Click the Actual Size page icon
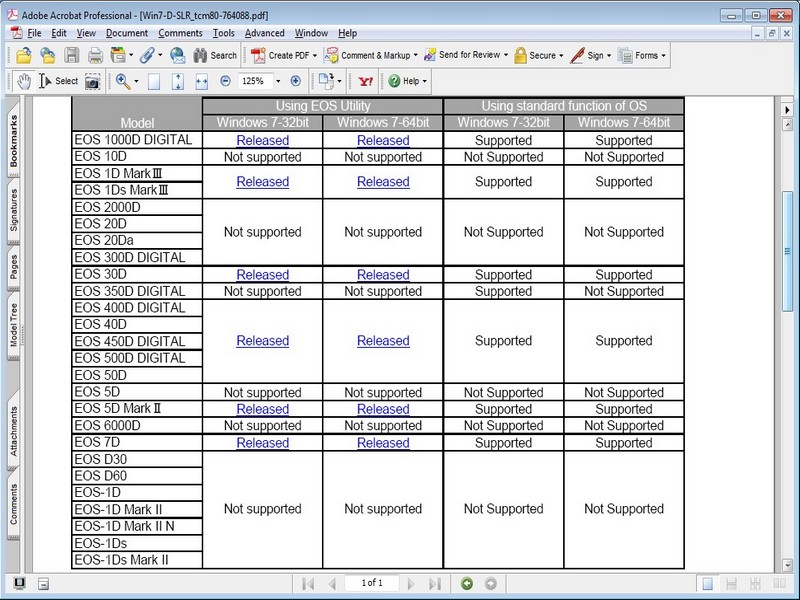800x600 pixels. [154, 81]
